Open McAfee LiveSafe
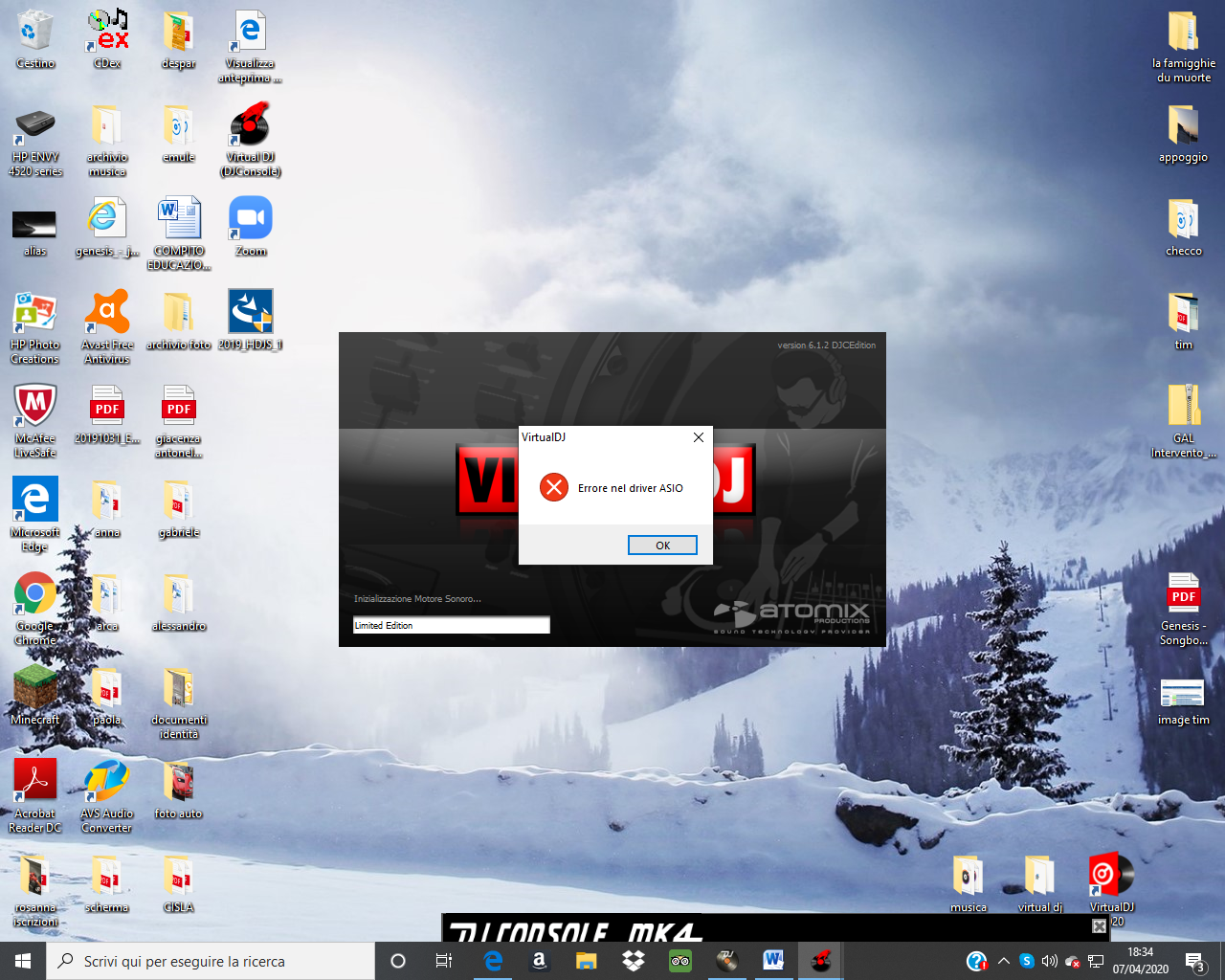Screen dimensions: 1225x980 click(35, 422)
